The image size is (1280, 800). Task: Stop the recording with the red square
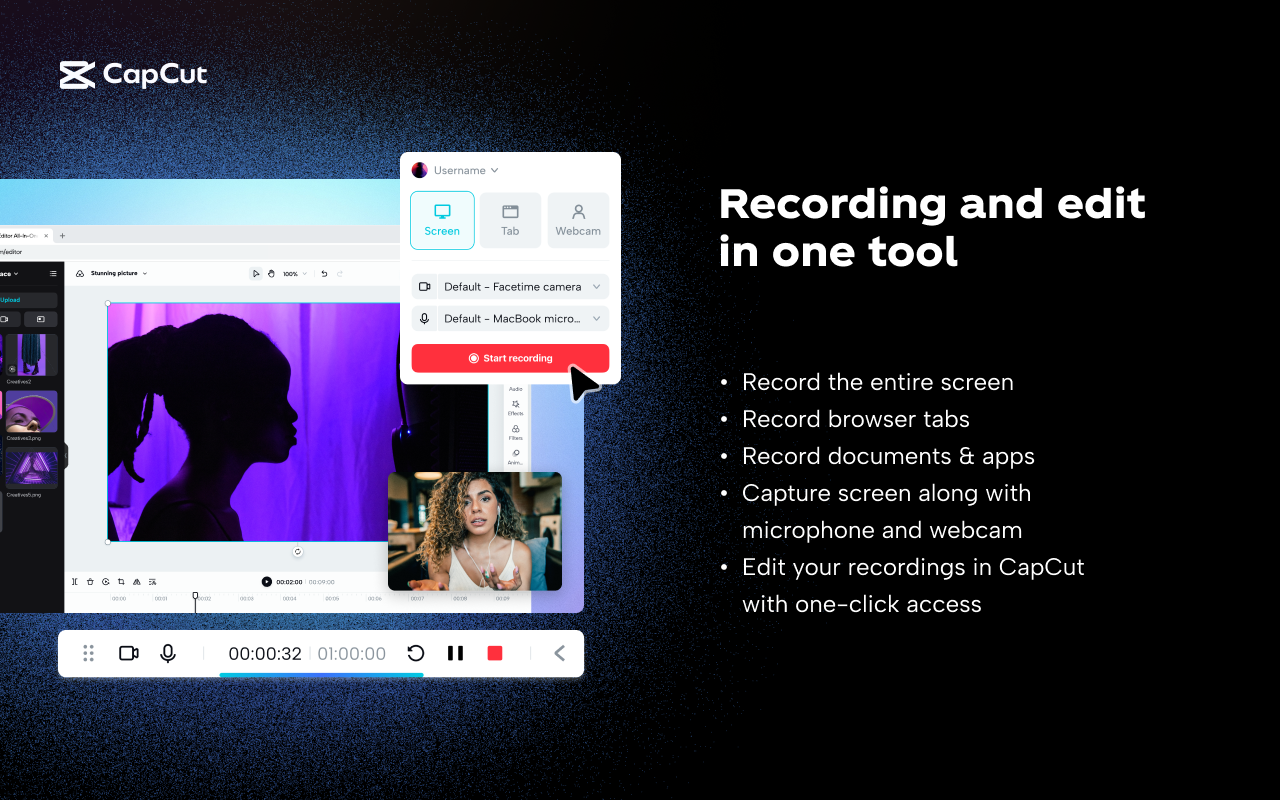[494, 653]
